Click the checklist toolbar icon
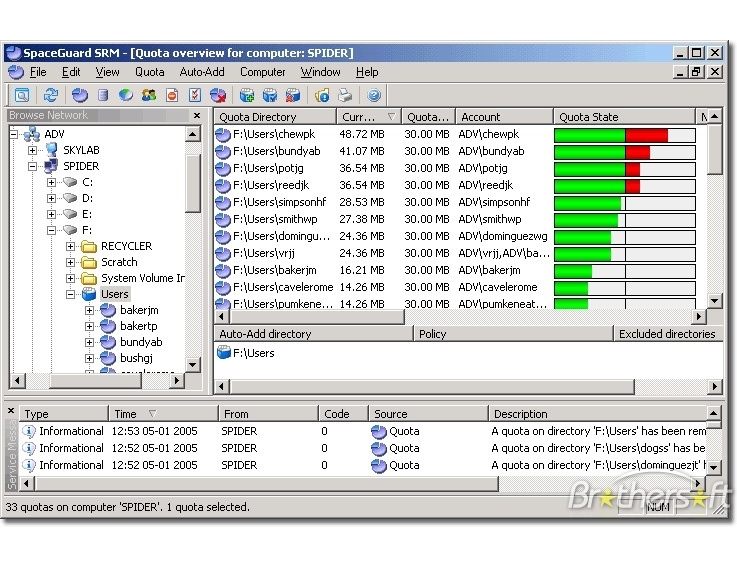737x567 pixels. pyautogui.click(x=195, y=95)
